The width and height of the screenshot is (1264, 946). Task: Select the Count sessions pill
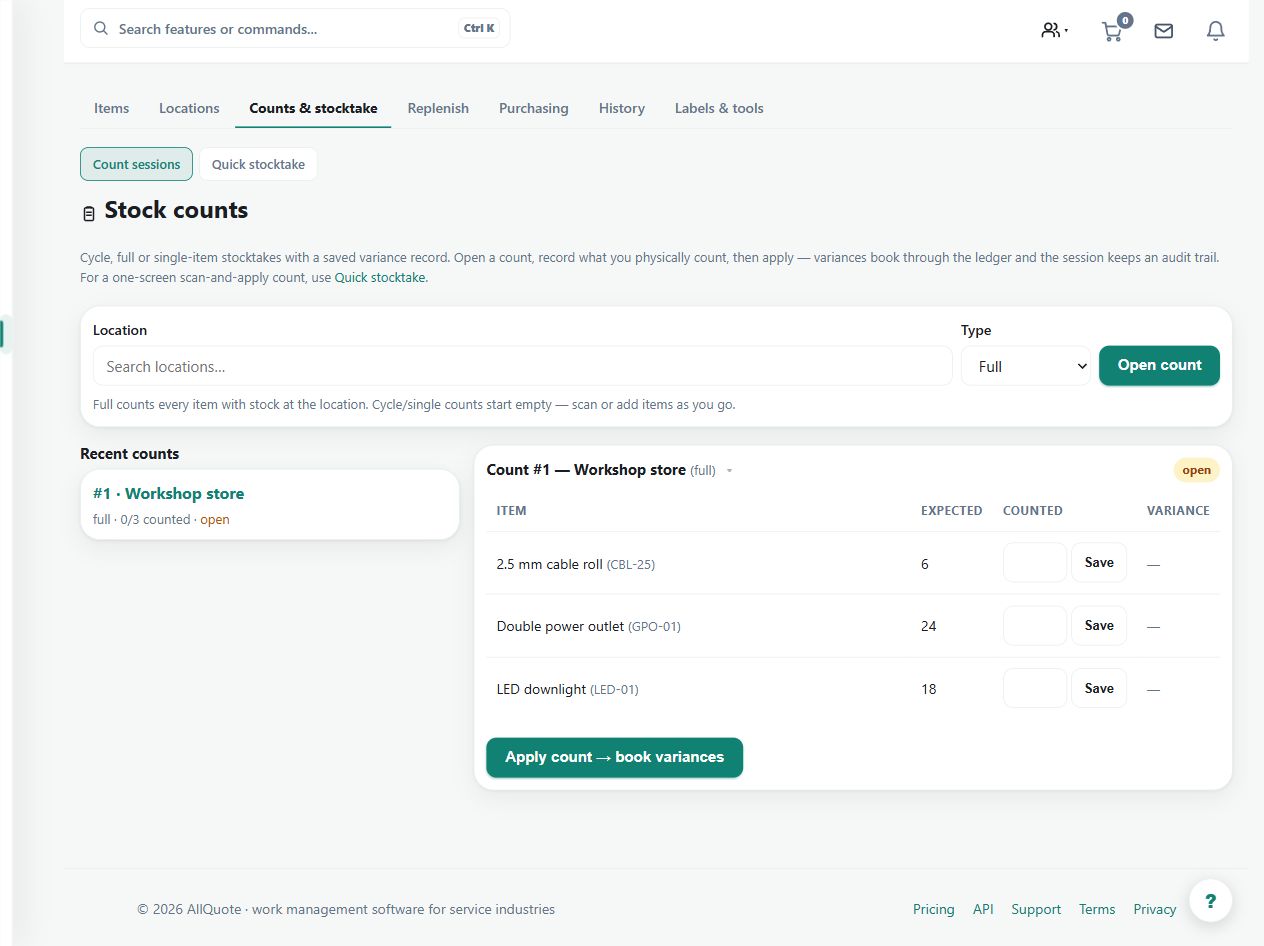click(x=136, y=164)
